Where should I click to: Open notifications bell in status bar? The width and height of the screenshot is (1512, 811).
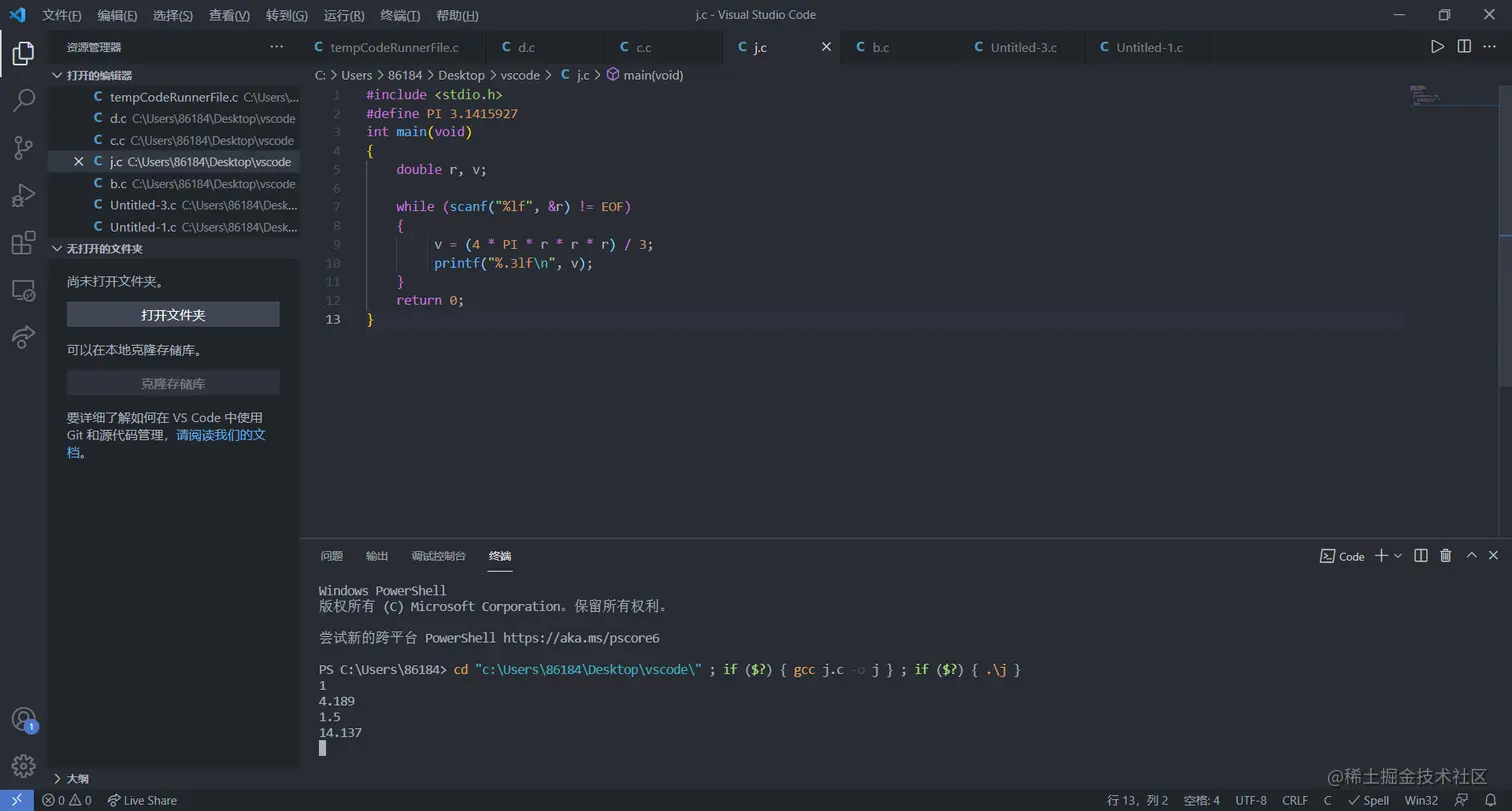[x=1490, y=800]
